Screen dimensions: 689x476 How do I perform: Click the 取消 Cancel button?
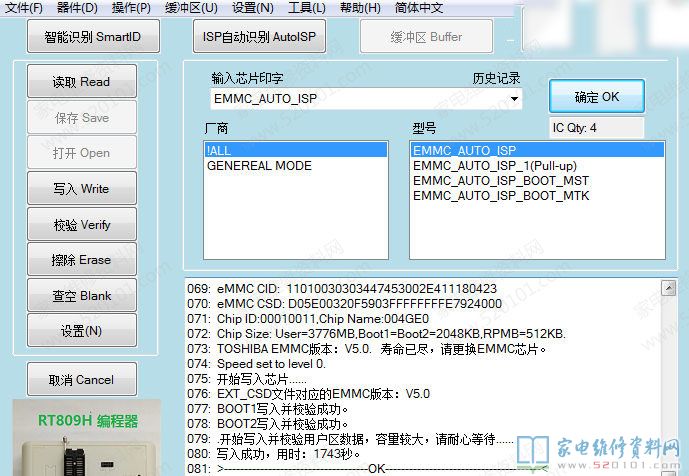[82, 380]
